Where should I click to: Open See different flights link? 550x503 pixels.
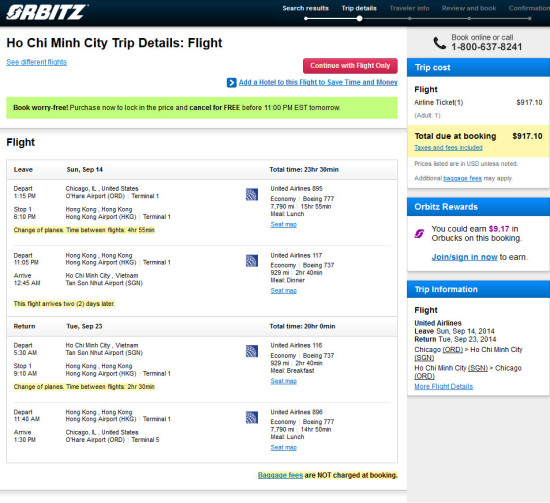point(36,62)
